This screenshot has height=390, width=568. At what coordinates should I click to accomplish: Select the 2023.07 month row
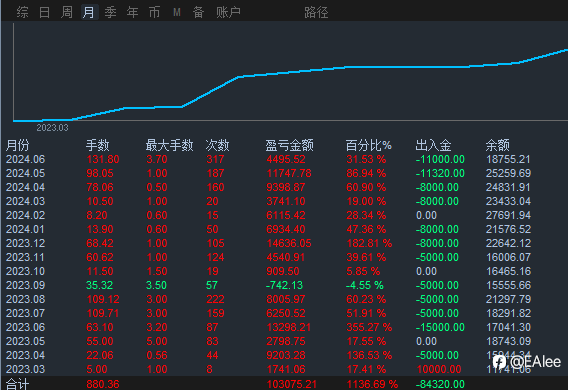coord(268,313)
